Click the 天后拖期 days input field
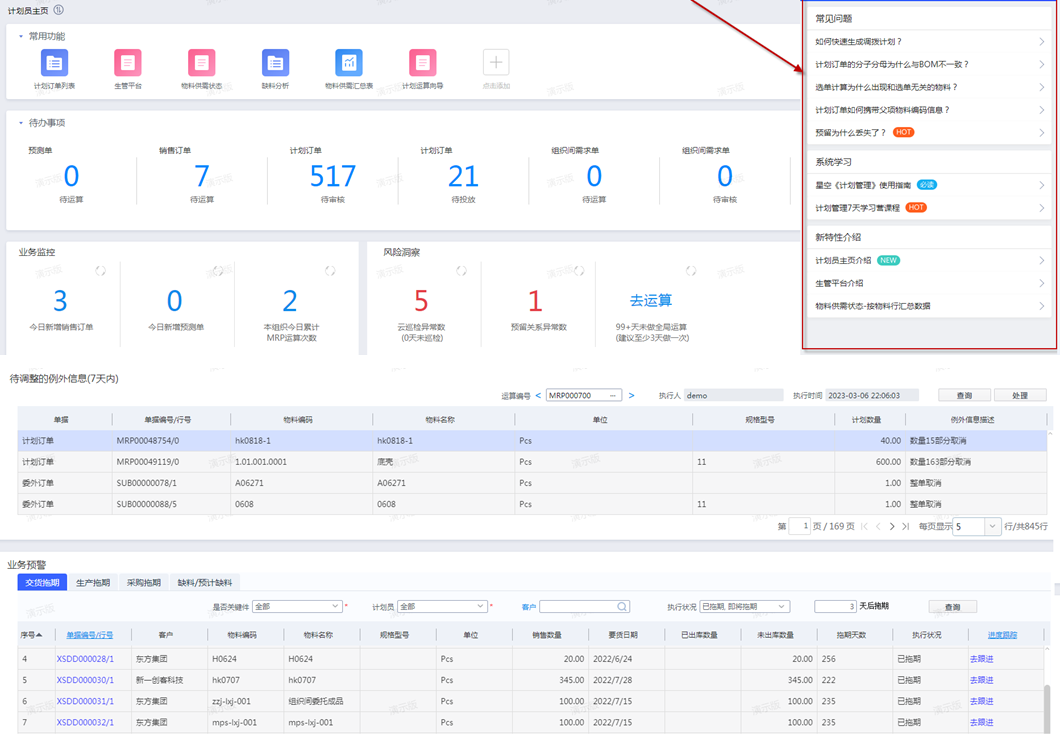 (x=835, y=606)
